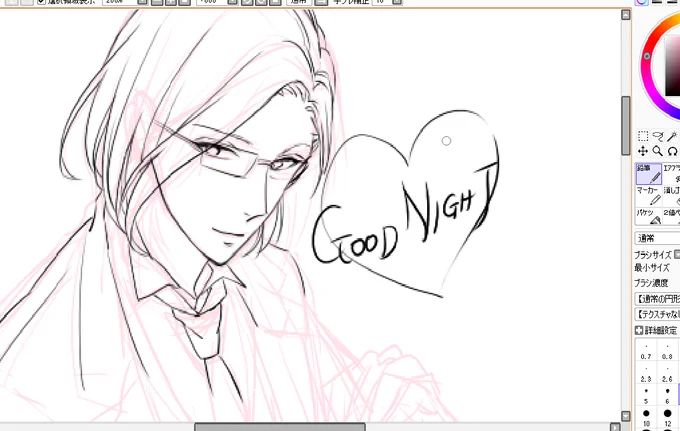This screenshot has width=680, height=431.
Task: Open the 通常の円形 brush shape dropdown
Action: [x=657, y=299]
